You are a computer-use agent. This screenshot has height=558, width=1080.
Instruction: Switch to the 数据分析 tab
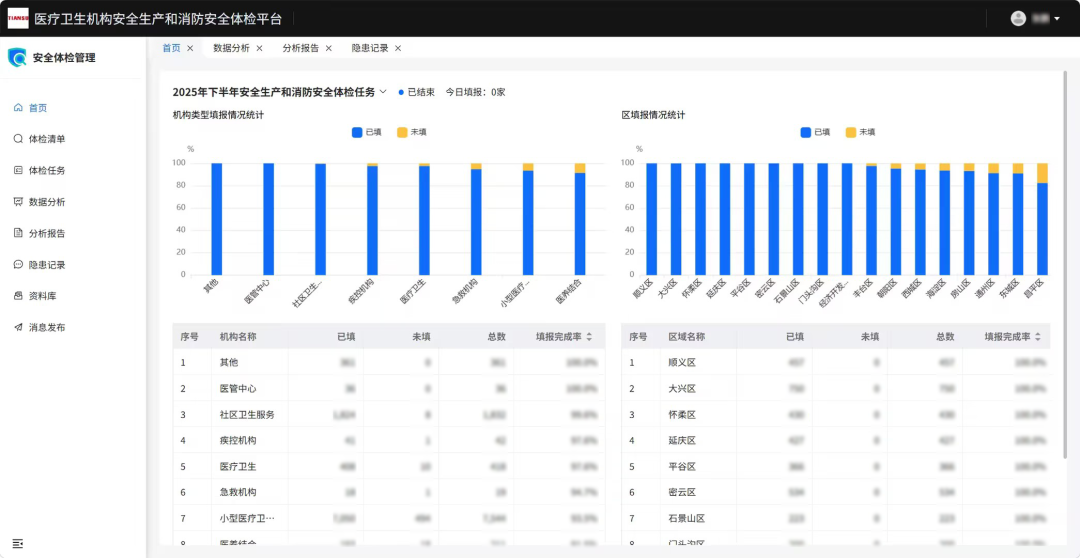pos(231,48)
